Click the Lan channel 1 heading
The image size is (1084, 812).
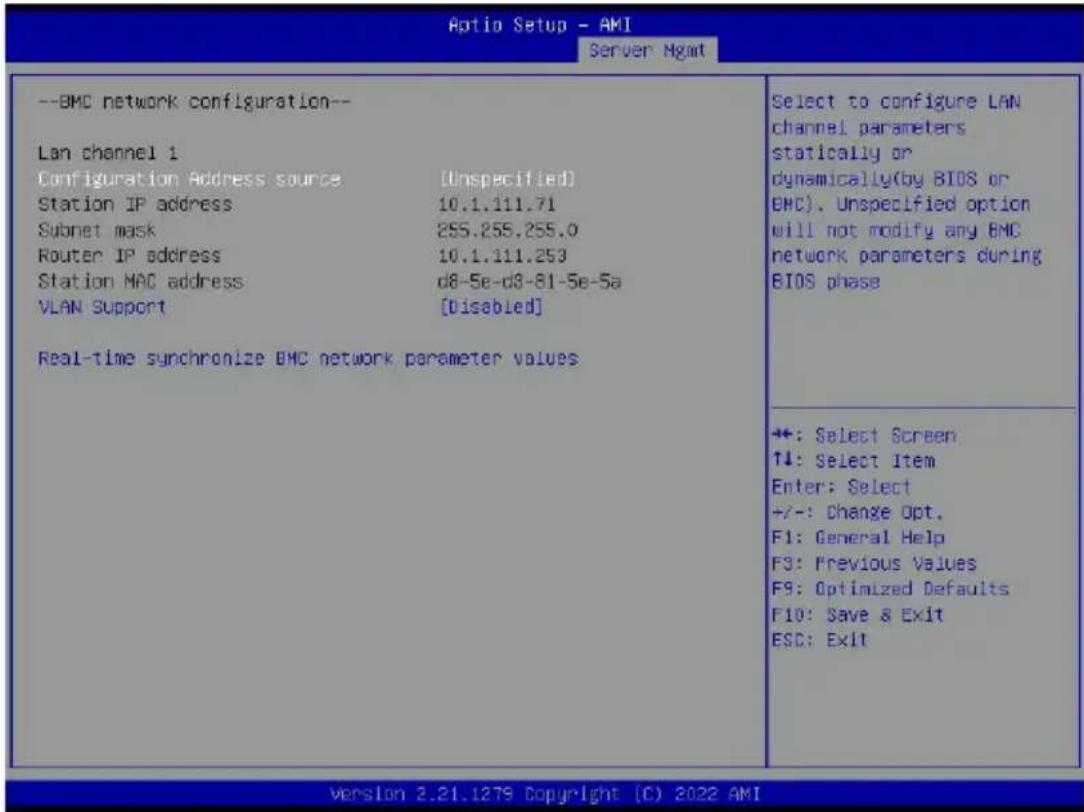click(108, 153)
